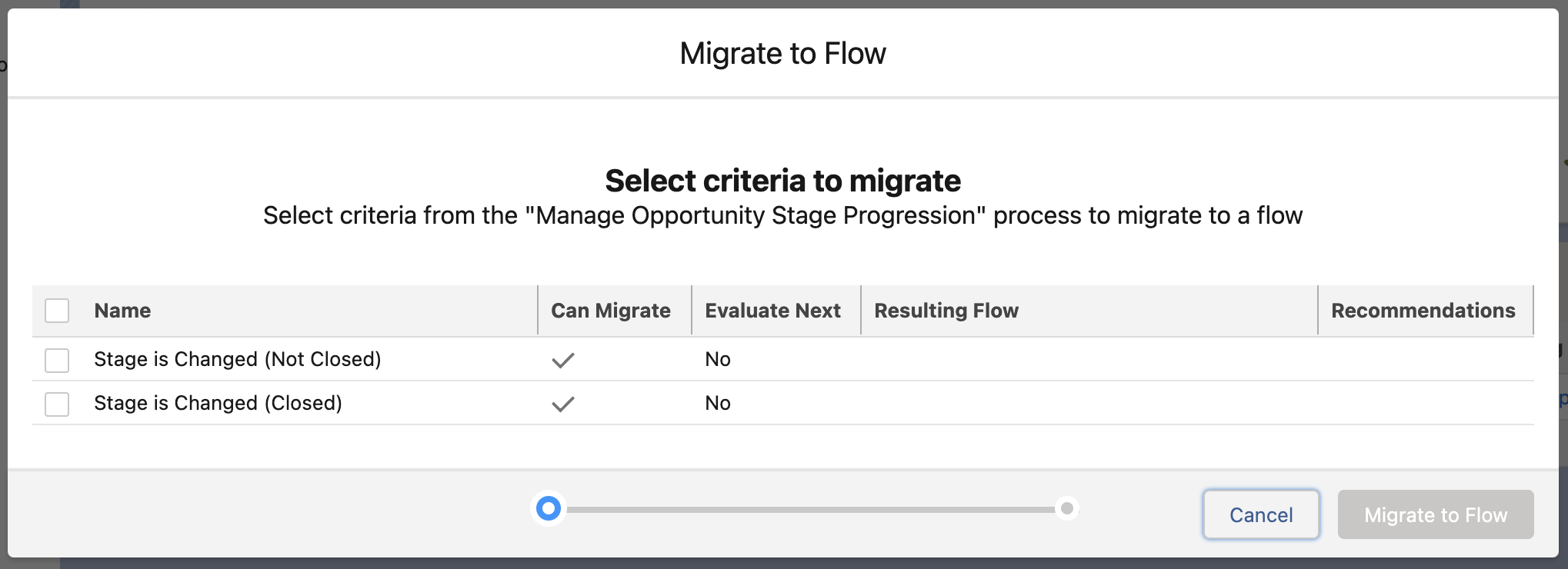Viewport: 1568px width, 569px height.
Task: Click the 'Select criteria to migrate' heading
Action: (x=783, y=181)
